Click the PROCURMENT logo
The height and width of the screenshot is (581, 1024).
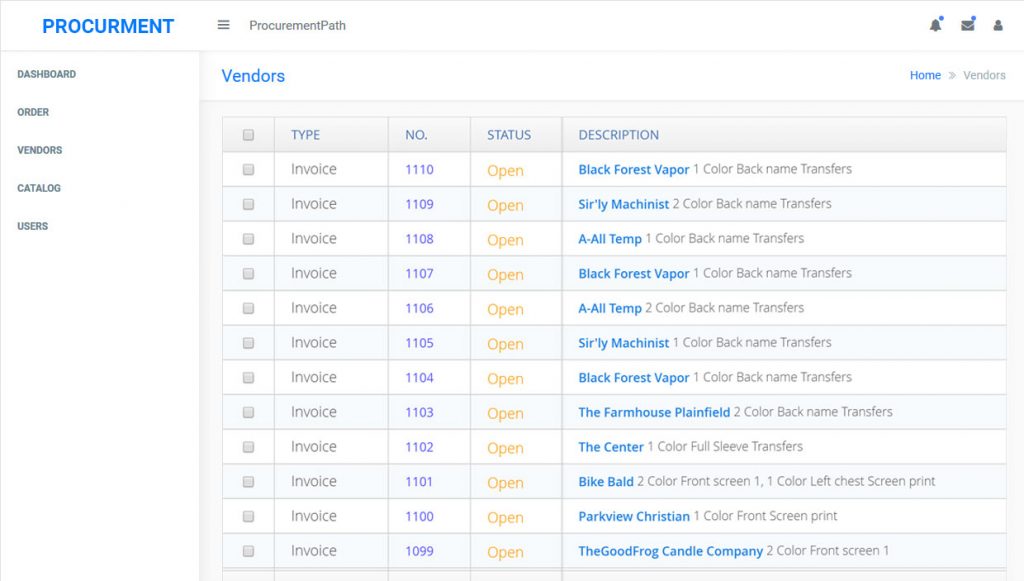click(x=108, y=25)
